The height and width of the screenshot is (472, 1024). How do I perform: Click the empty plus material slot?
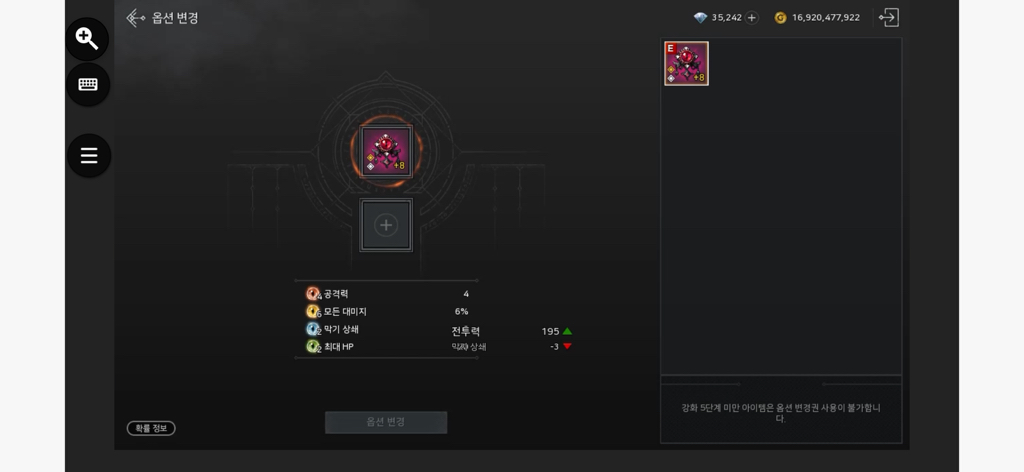coord(386,225)
